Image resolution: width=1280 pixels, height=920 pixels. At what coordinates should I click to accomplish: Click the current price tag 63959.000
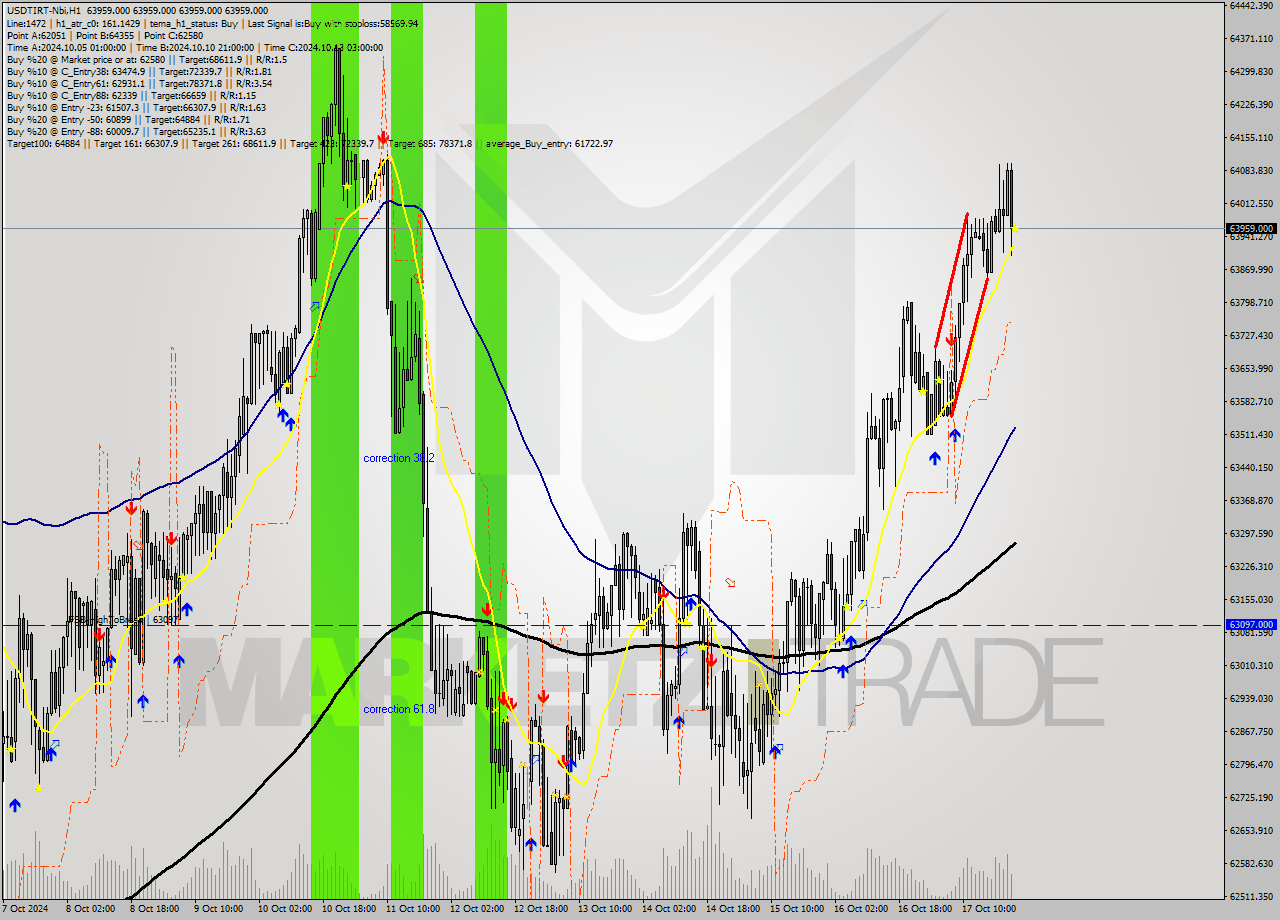pyautogui.click(x=1251, y=228)
